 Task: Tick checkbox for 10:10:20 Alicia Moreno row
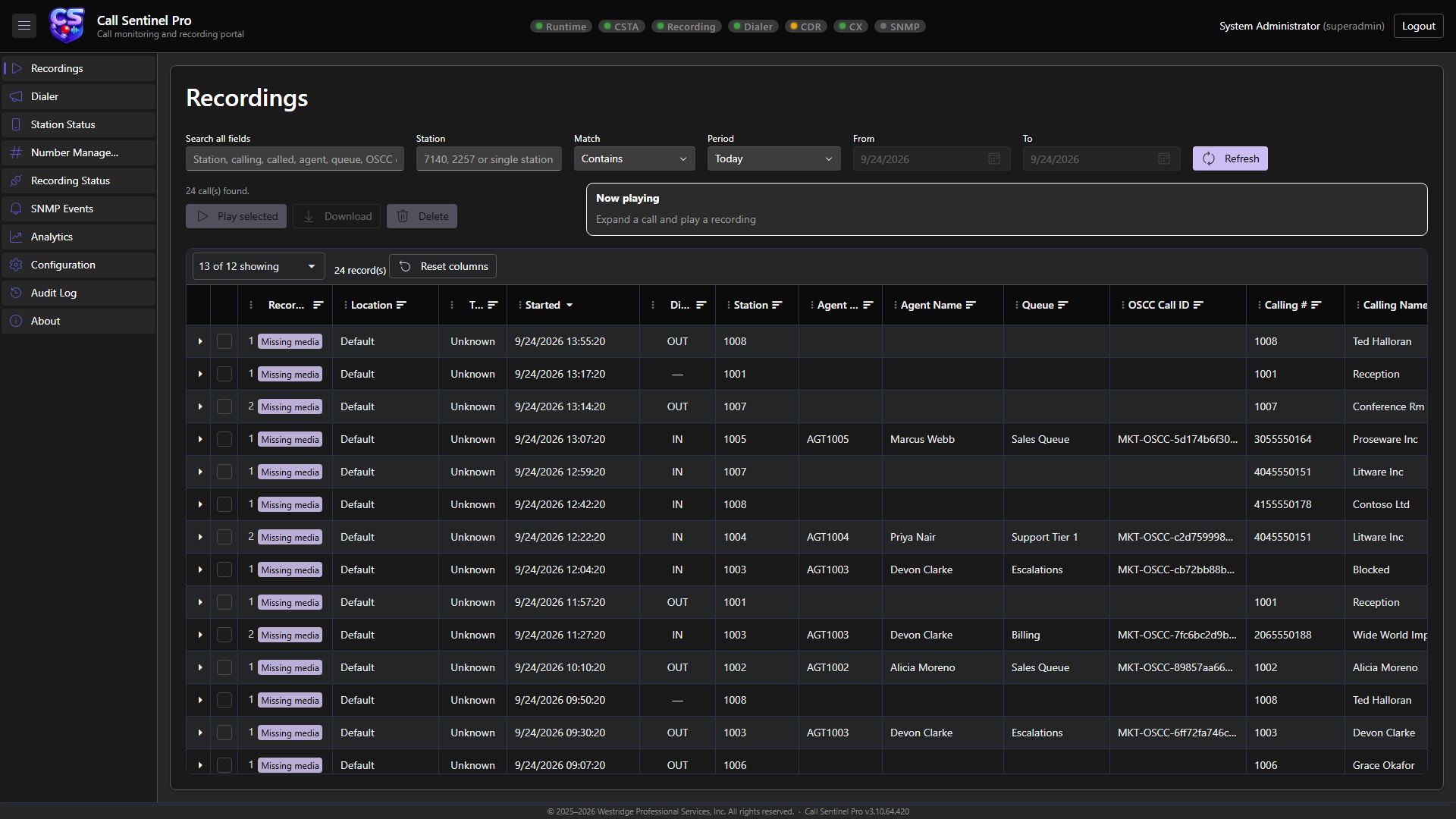click(x=224, y=668)
